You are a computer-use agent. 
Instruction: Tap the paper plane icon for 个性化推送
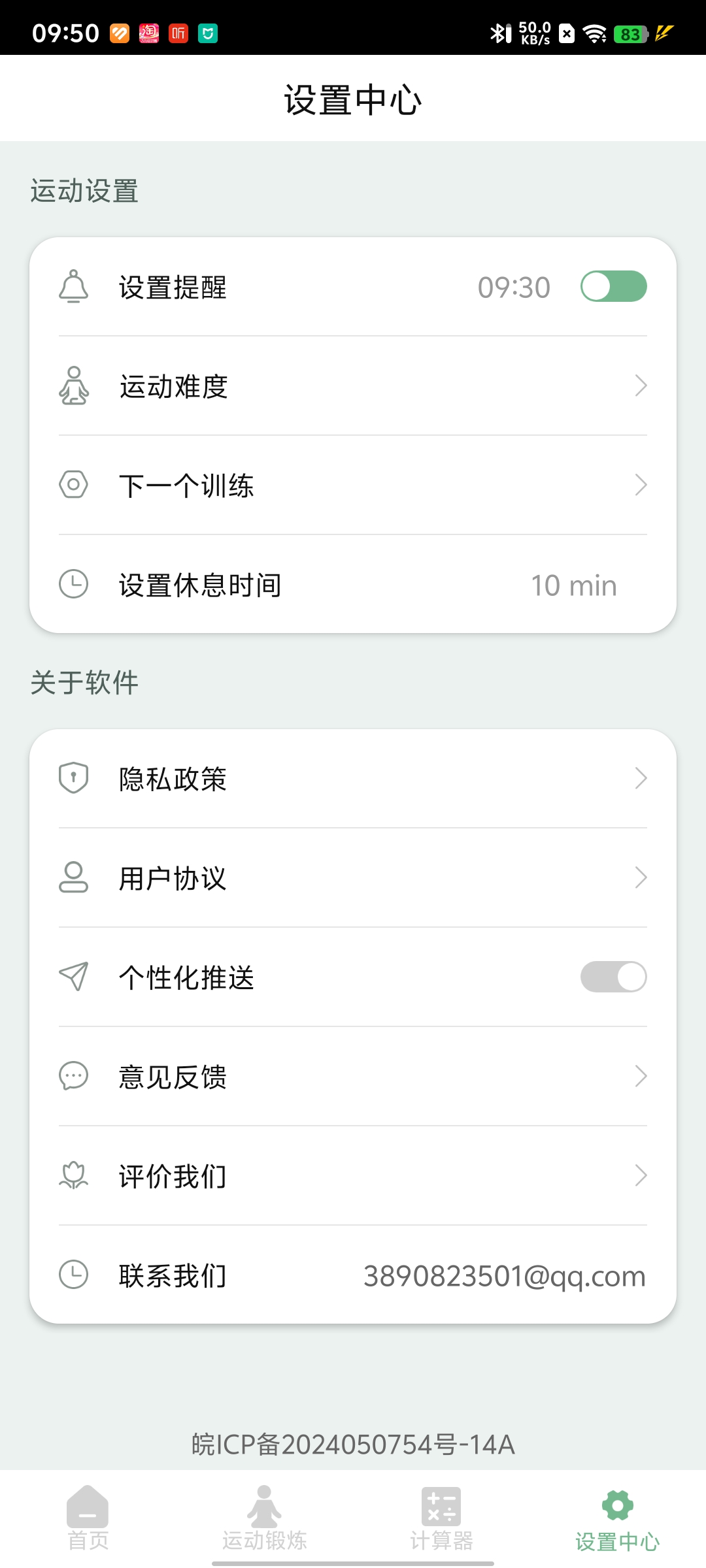pyautogui.click(x=73, y=976)
